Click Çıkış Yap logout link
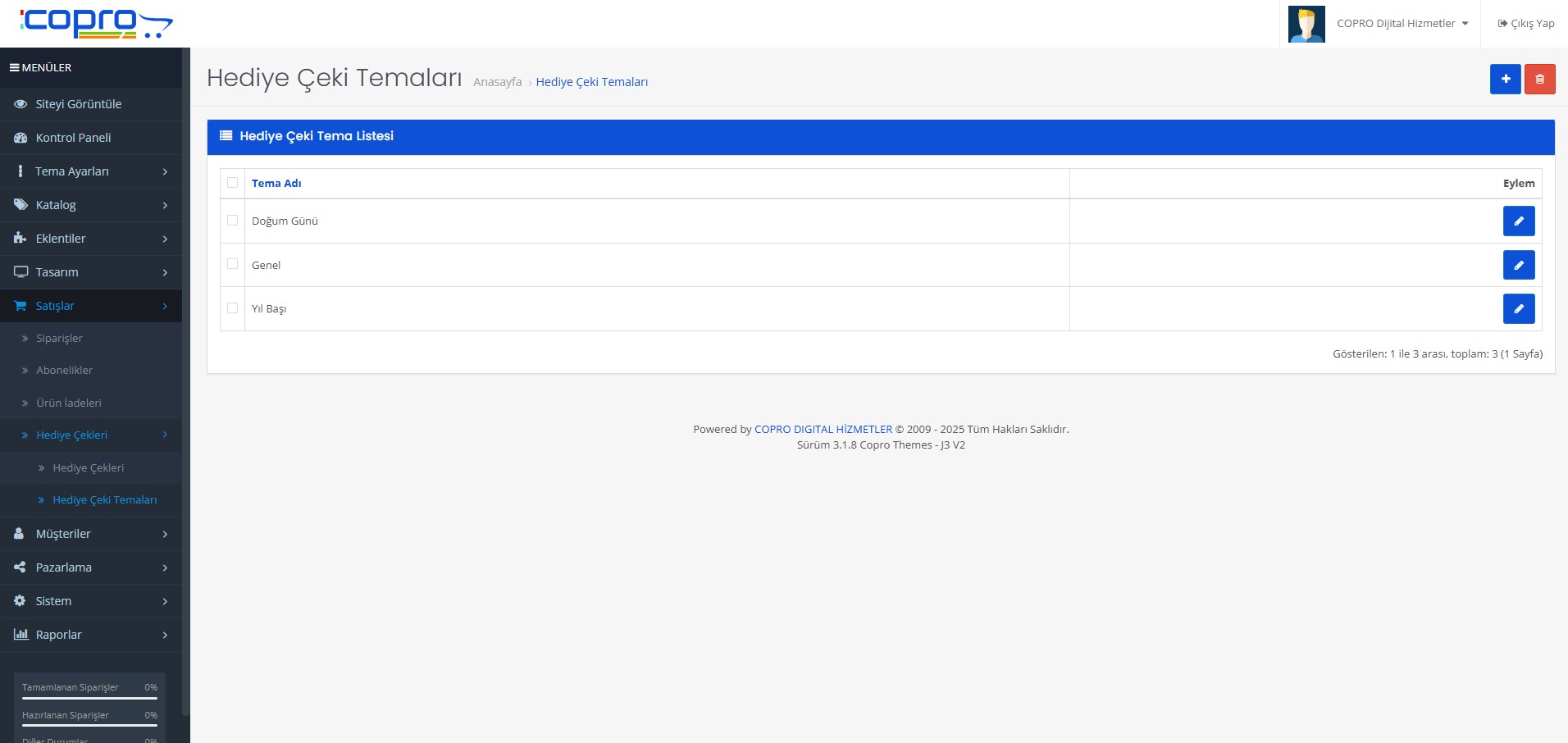This screenshot has width=1568, height=743. coord(1525,24)
